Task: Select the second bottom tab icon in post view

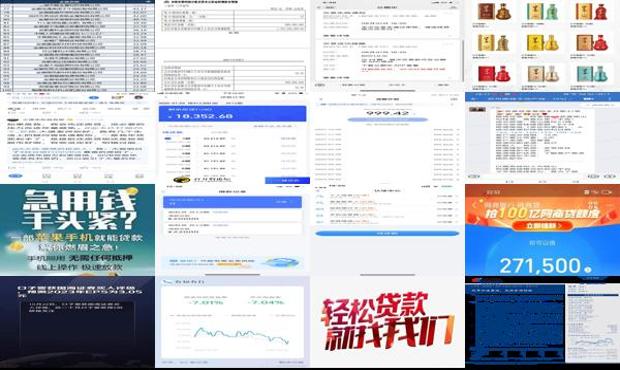Action: pyautogui.click(x=46, y=176)
